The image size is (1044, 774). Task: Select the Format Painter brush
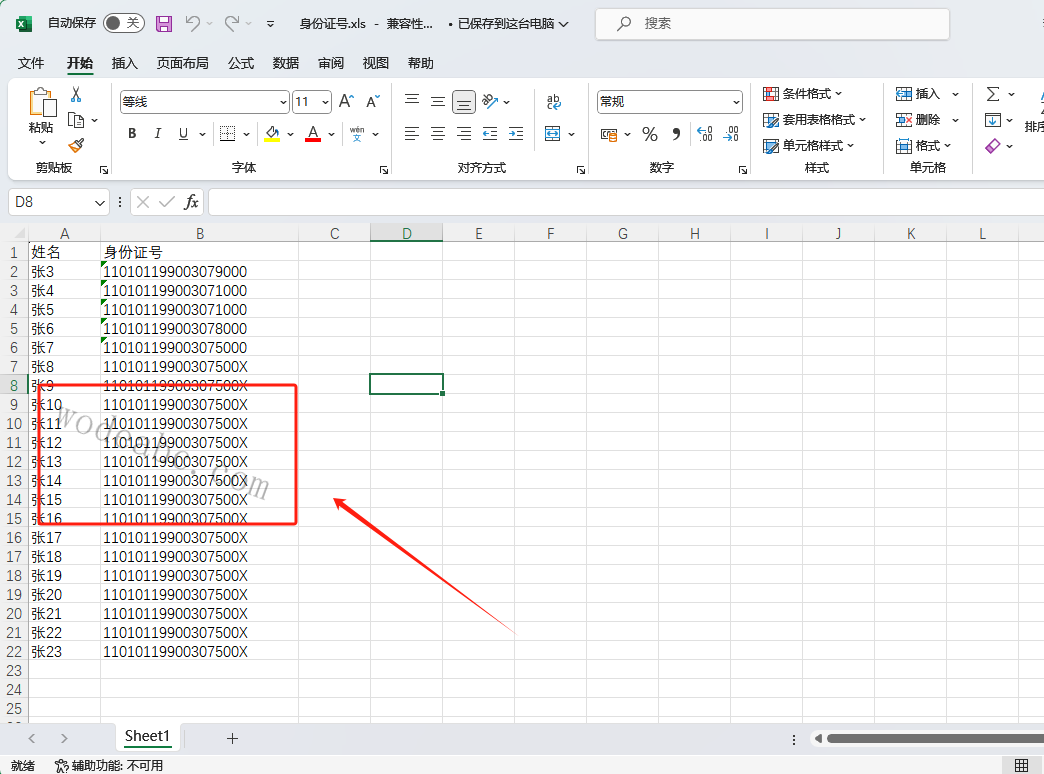click(x=75, y=145)
